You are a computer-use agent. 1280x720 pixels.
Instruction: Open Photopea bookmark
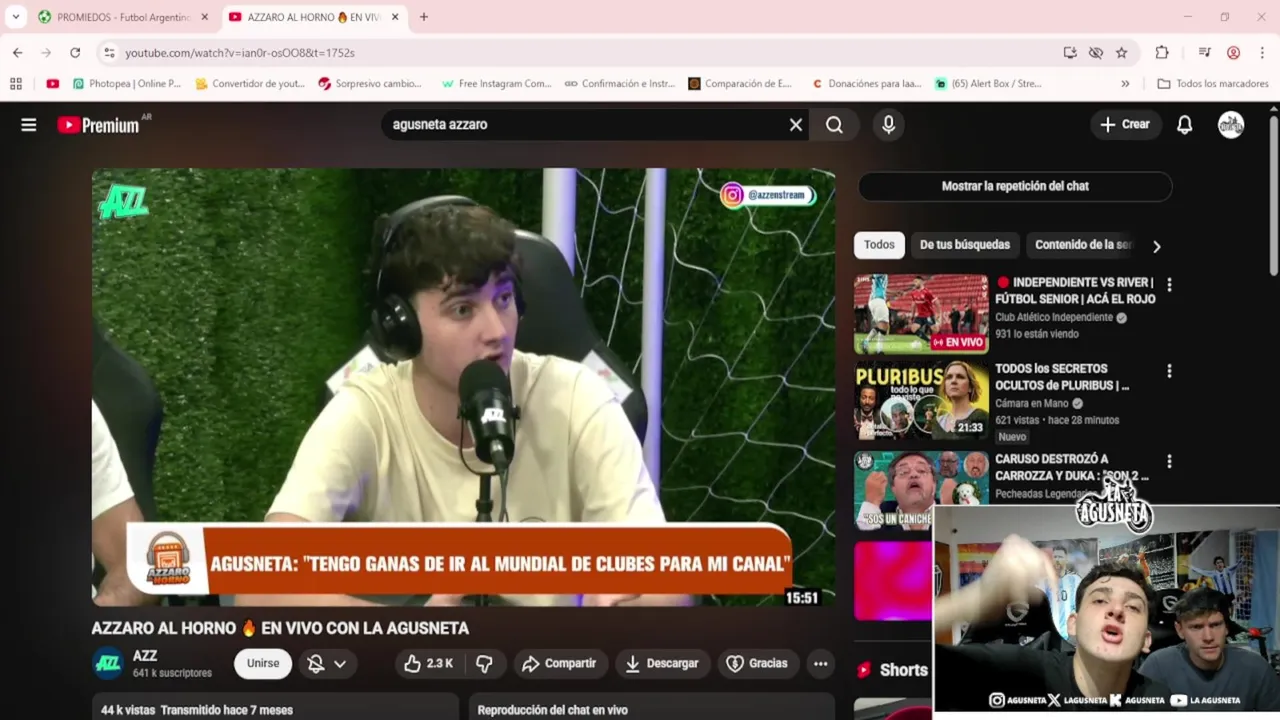126,84
